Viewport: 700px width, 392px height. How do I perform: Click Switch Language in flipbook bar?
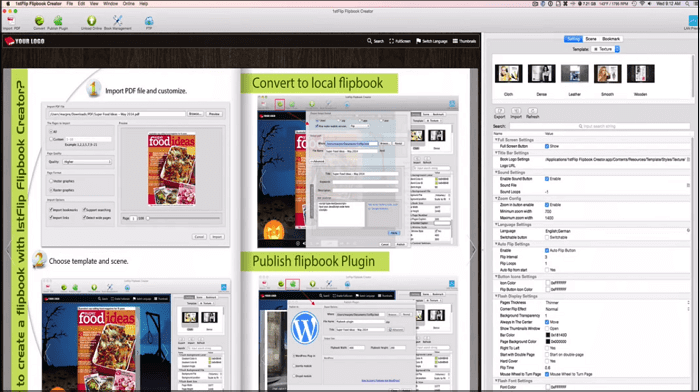click(x=431, y=41)
